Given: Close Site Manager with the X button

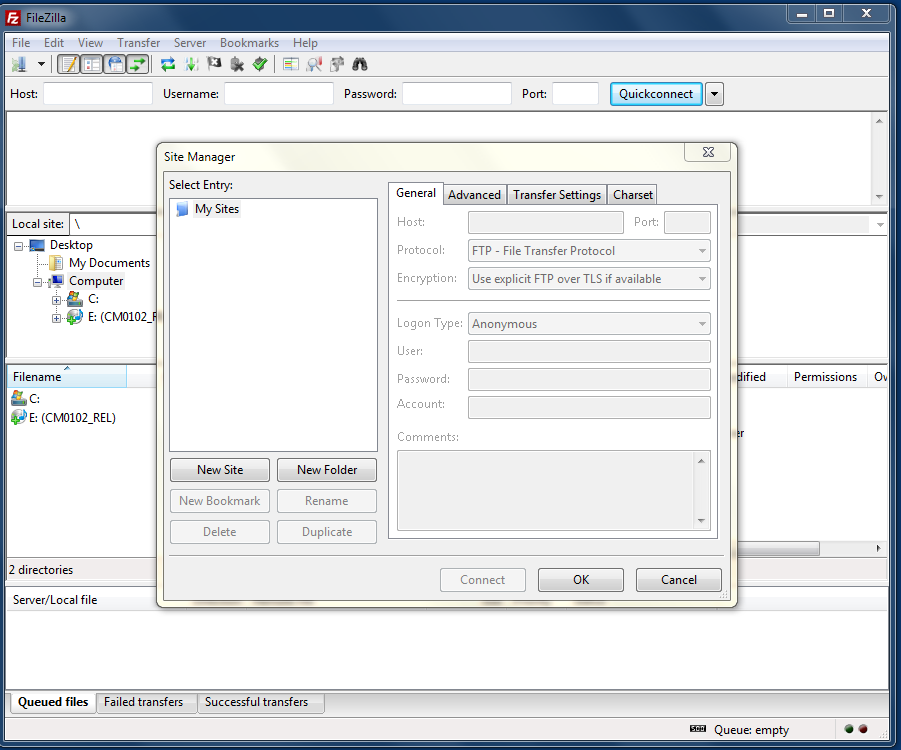Looking at the screenshot, I should pos(708,152).
